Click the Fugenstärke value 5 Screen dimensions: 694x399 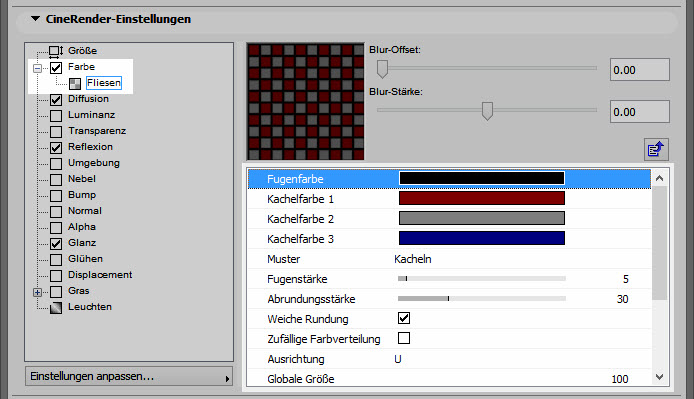click(625, 279)
